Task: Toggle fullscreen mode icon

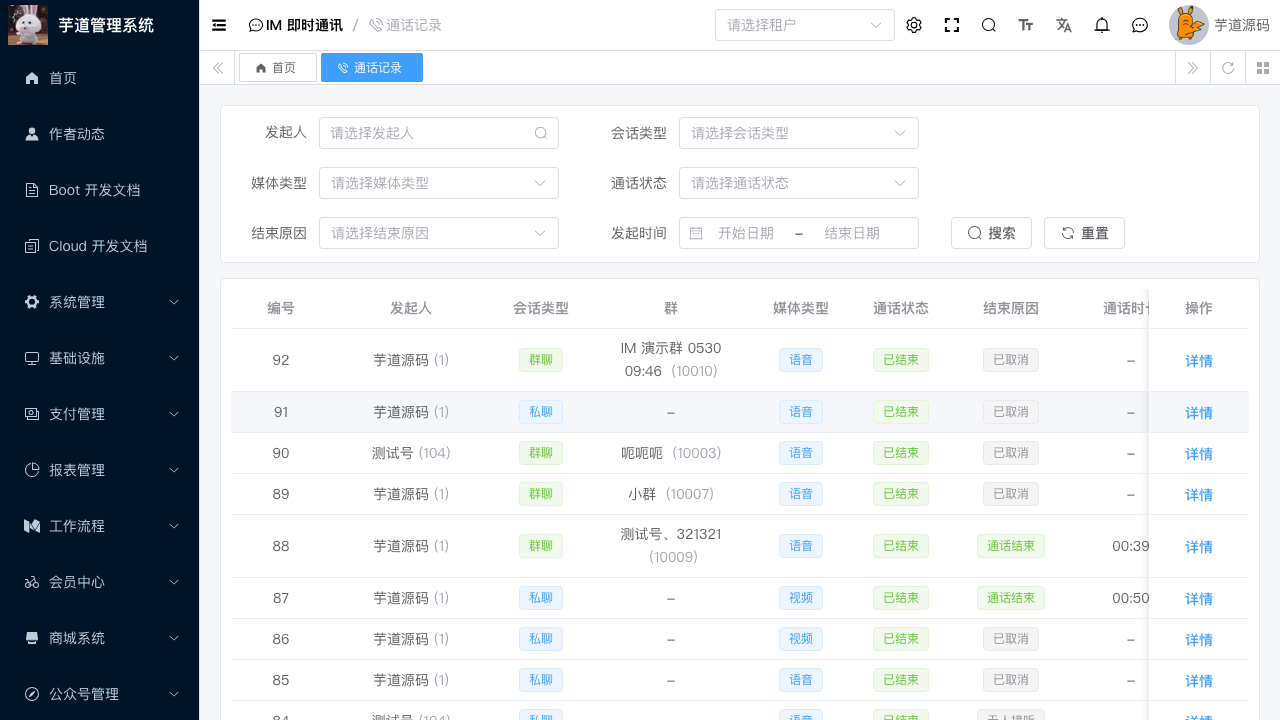Action: [x=952, y=25]
